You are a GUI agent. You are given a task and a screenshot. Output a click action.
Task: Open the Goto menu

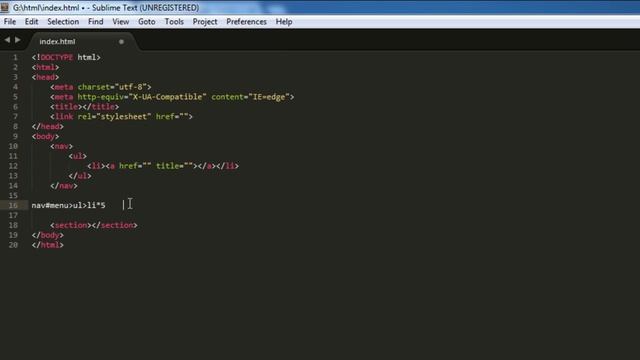pos(147,22)
